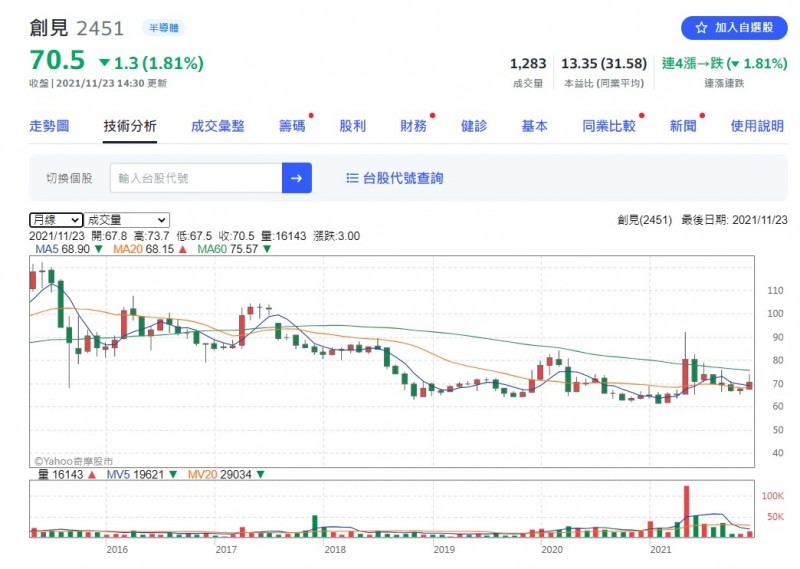Submit stock code with arrow button
Screen dimensions: 800x569
coord(296,178)
